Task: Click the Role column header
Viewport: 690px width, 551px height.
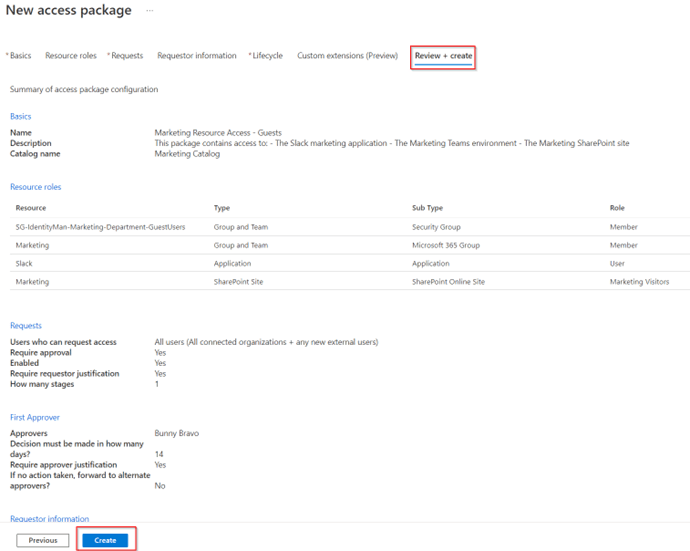Action: (617, 208)
